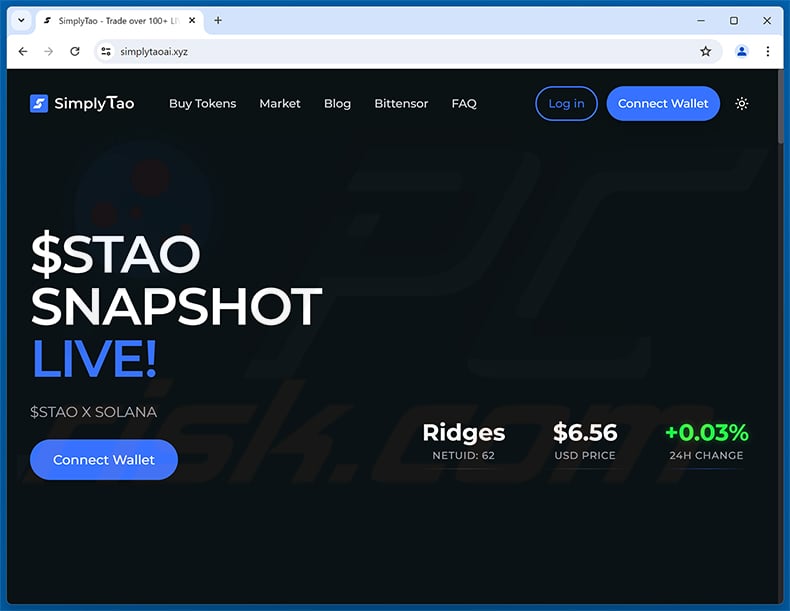Click the SNAPSHOT headline word
This screenshot has width=790, height=611.
point(177,306)
